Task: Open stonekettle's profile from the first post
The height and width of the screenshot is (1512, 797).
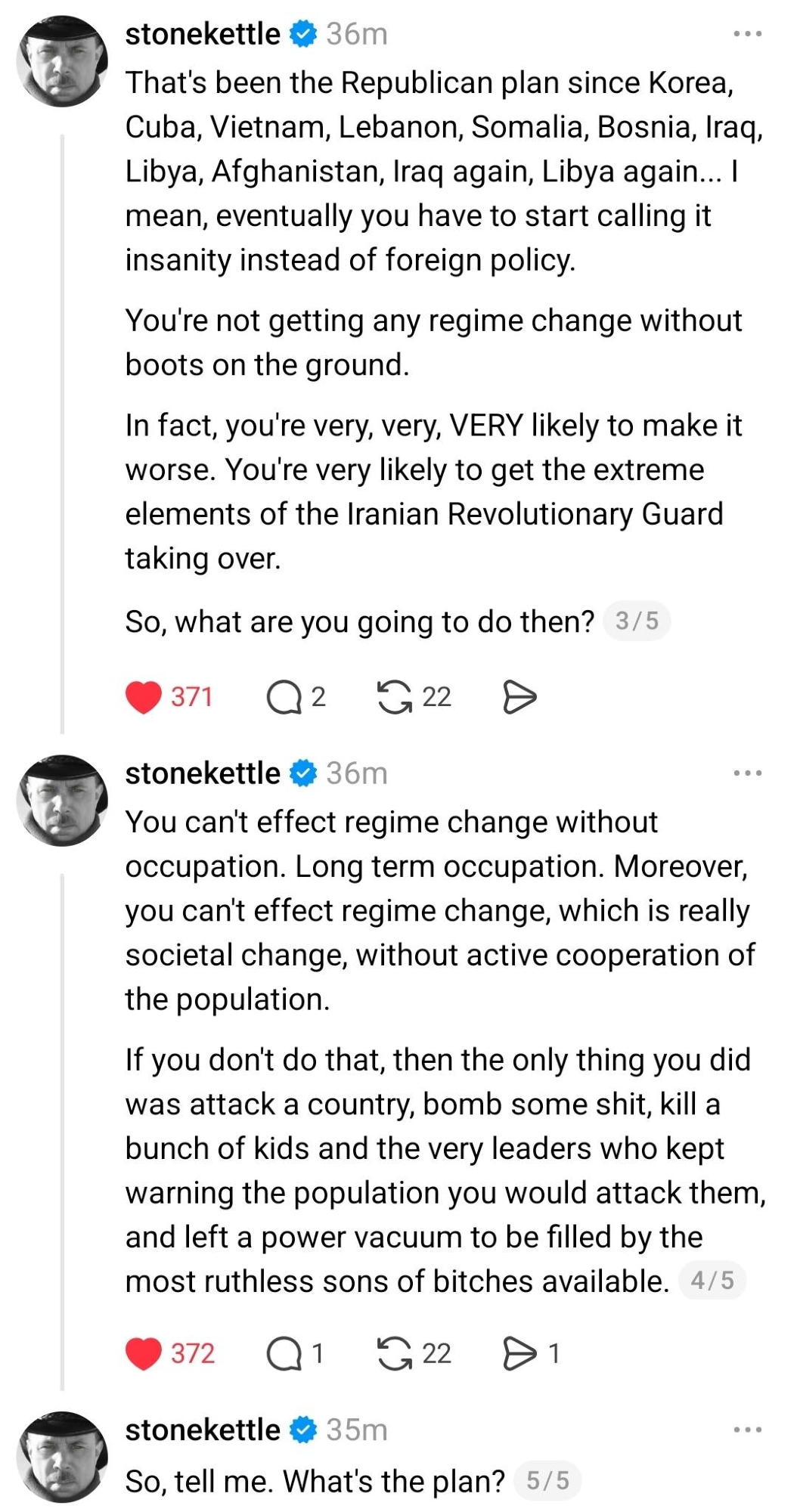Action: tap(202, 34)
